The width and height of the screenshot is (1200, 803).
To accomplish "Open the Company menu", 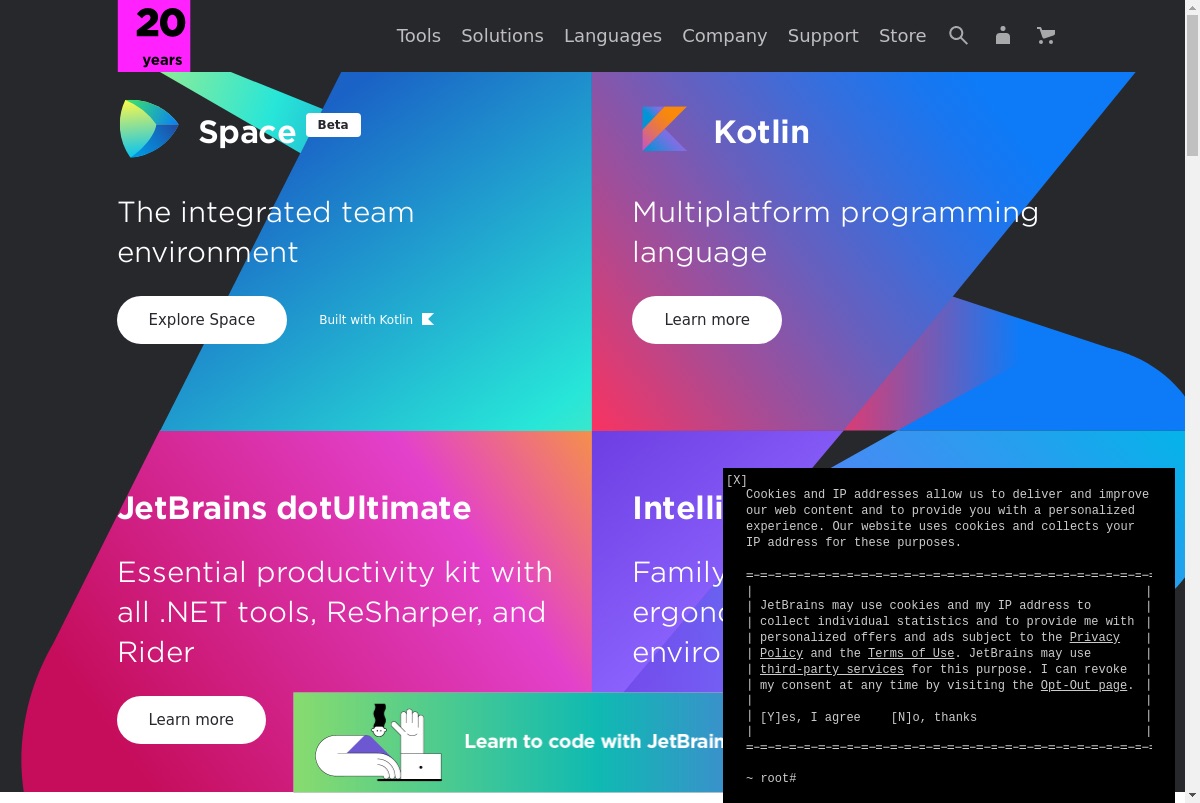I will coord(724,36).
